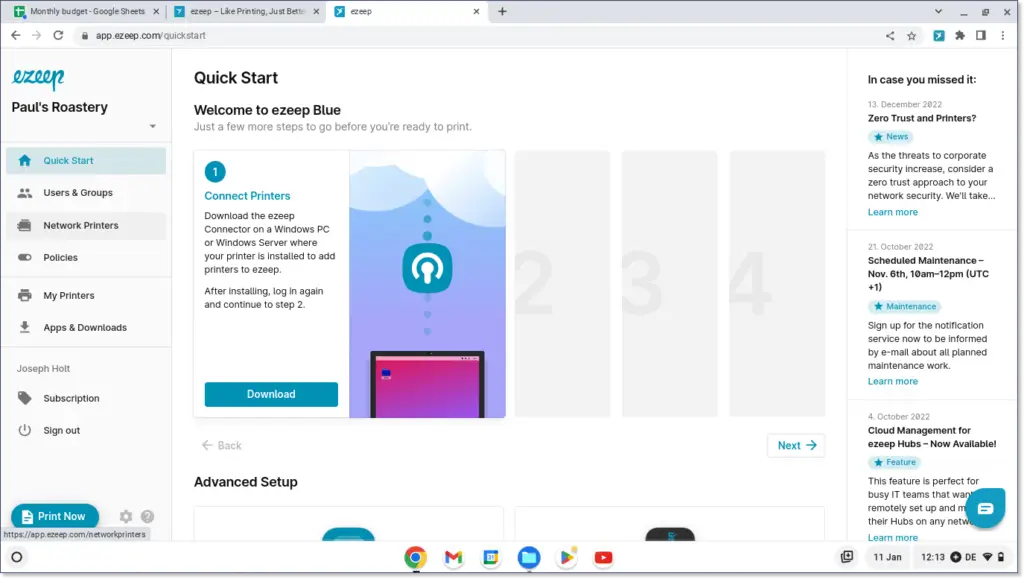The height and width of the screenshot is (579, 1024).
Task: Click the ezeep logo in the sidebar
Action: (40, 79)
